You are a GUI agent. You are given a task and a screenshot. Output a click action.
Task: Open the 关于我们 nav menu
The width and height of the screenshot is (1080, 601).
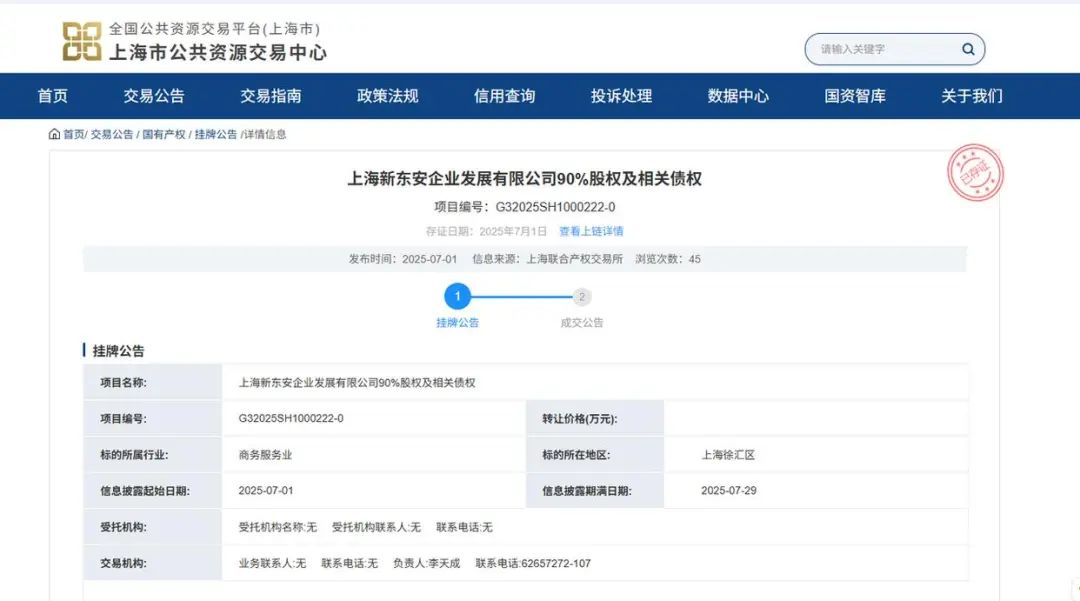coord(972,96)
